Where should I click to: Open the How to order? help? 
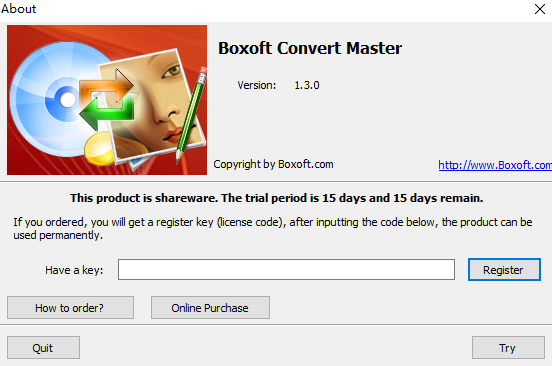tap(70, 308)
